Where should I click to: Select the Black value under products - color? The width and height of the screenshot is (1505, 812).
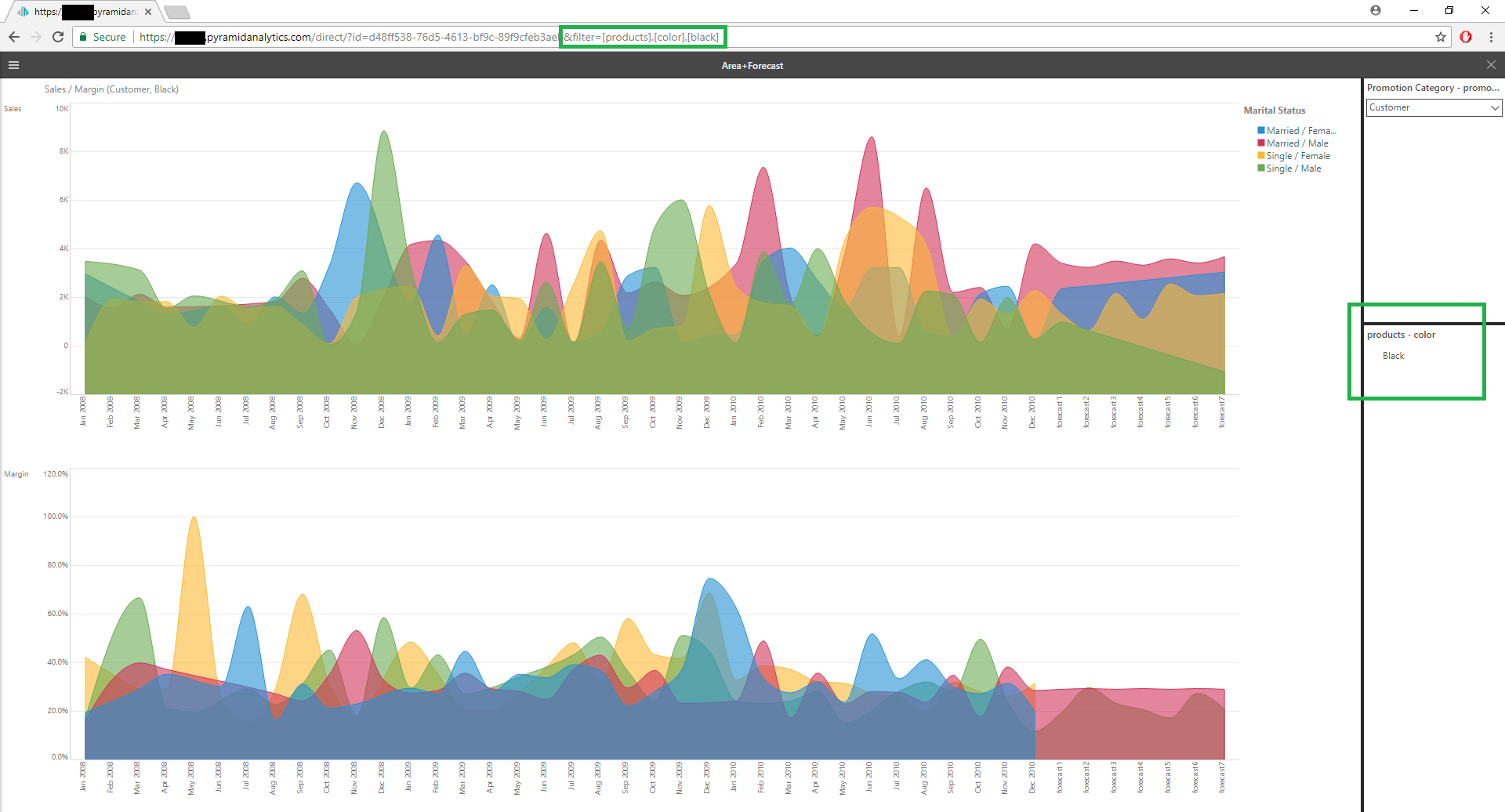(x=1393, y=356)
